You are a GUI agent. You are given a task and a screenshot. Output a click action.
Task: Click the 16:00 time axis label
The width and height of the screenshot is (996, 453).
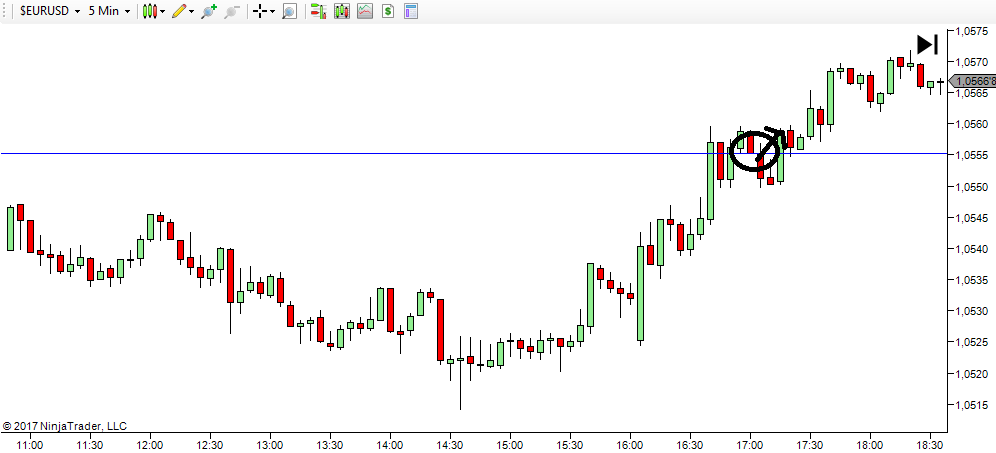click(x=629, y=444)
